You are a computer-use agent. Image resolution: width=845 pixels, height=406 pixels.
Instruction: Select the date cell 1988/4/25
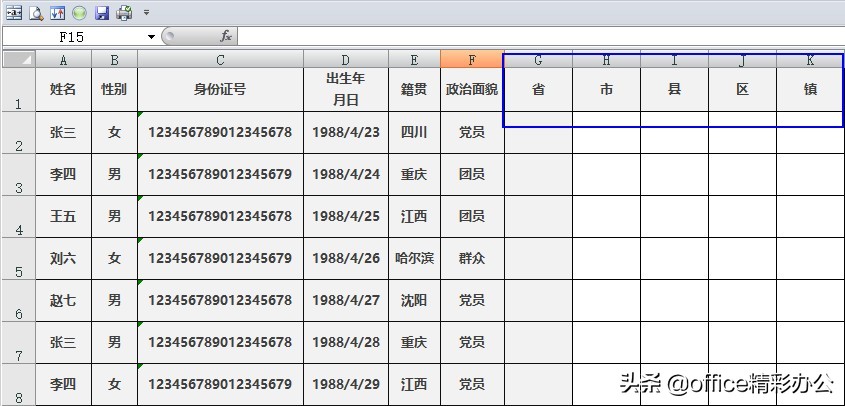[x=345, y=217]
